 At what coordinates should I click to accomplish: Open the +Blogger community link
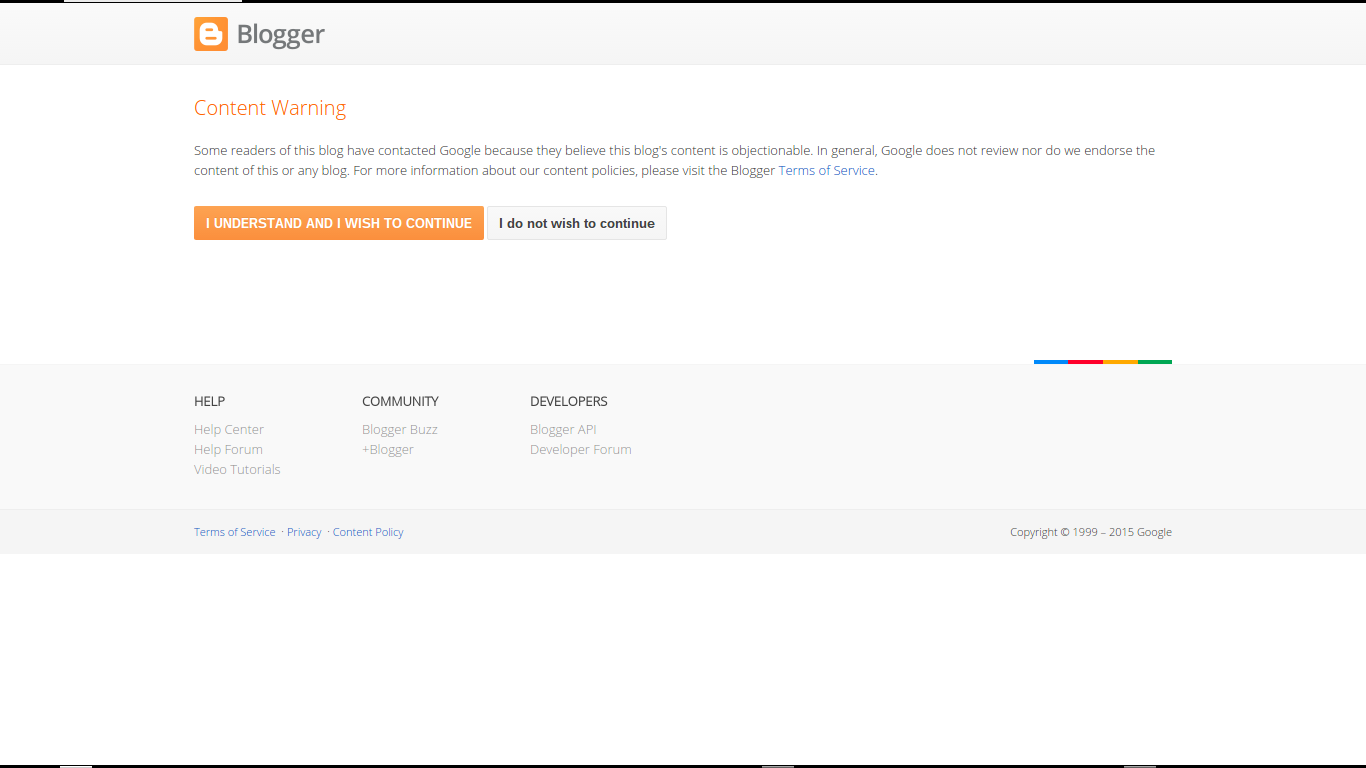388,449
